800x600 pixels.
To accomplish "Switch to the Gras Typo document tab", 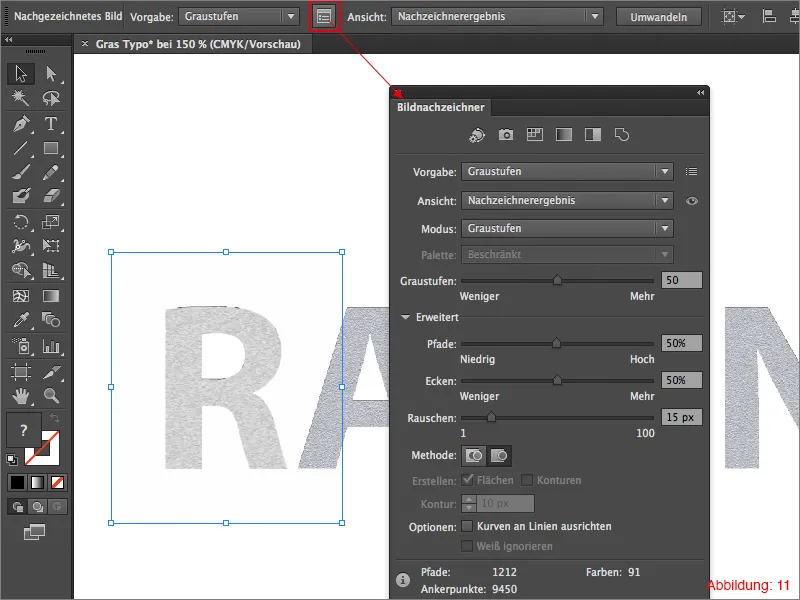I will (198, 44).
